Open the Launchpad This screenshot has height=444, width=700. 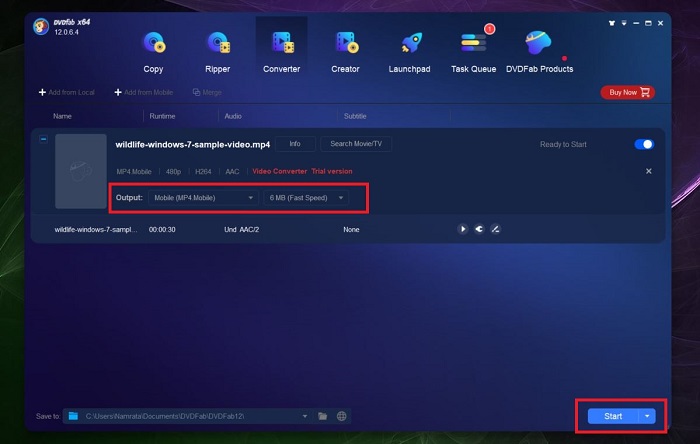409,52
